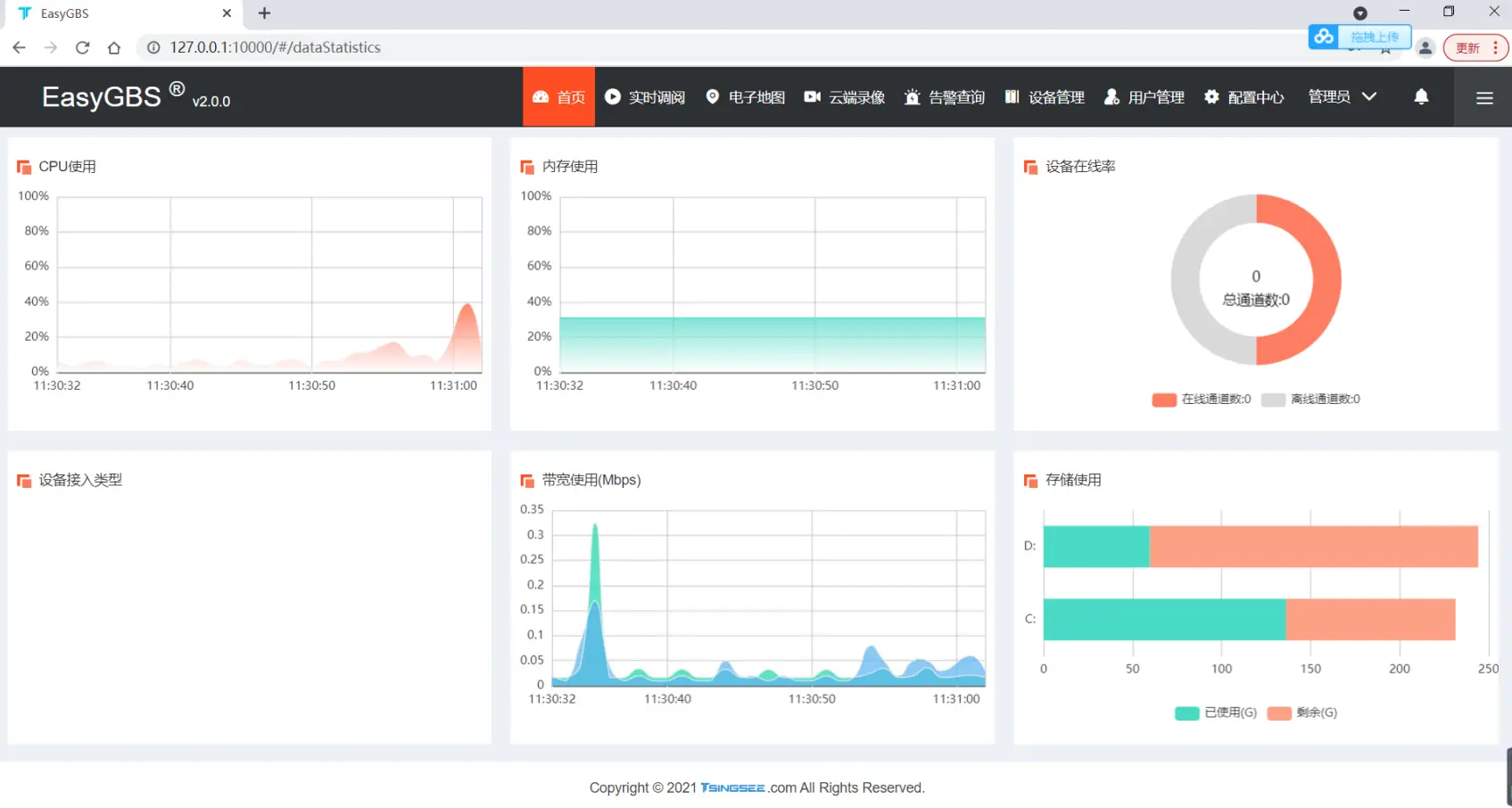Go to browser home icon
The width and height of the screenshot is (1512, 808).
[x=114, y=47]
